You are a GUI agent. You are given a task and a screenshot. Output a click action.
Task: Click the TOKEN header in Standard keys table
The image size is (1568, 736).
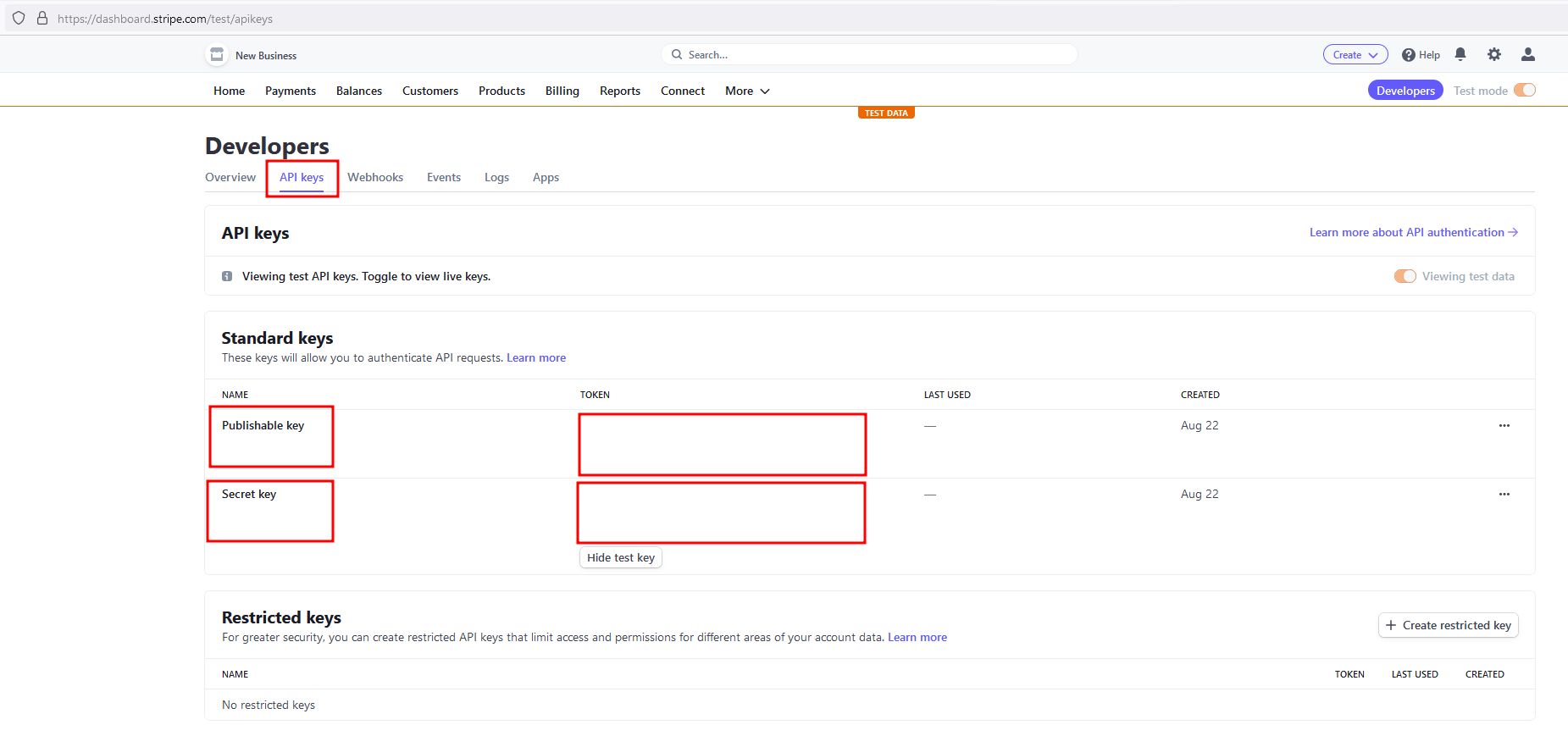pyautogui.click(x=595, y=395)
